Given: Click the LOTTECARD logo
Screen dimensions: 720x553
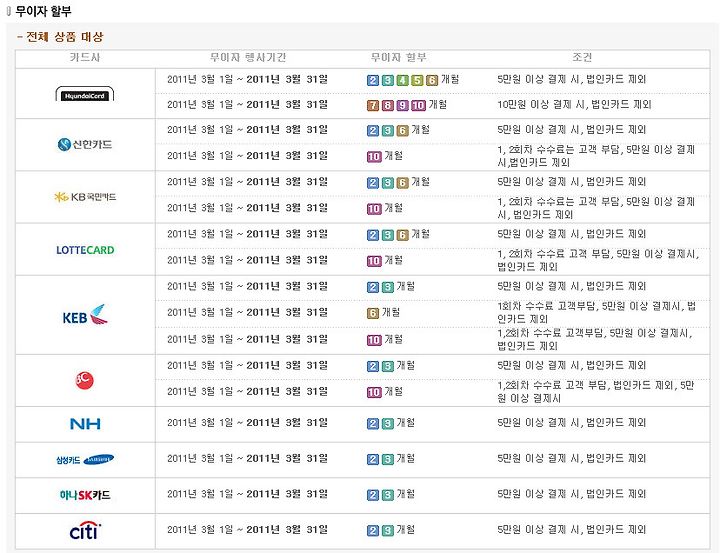Looking at the screenshot, I should point(85,250).
